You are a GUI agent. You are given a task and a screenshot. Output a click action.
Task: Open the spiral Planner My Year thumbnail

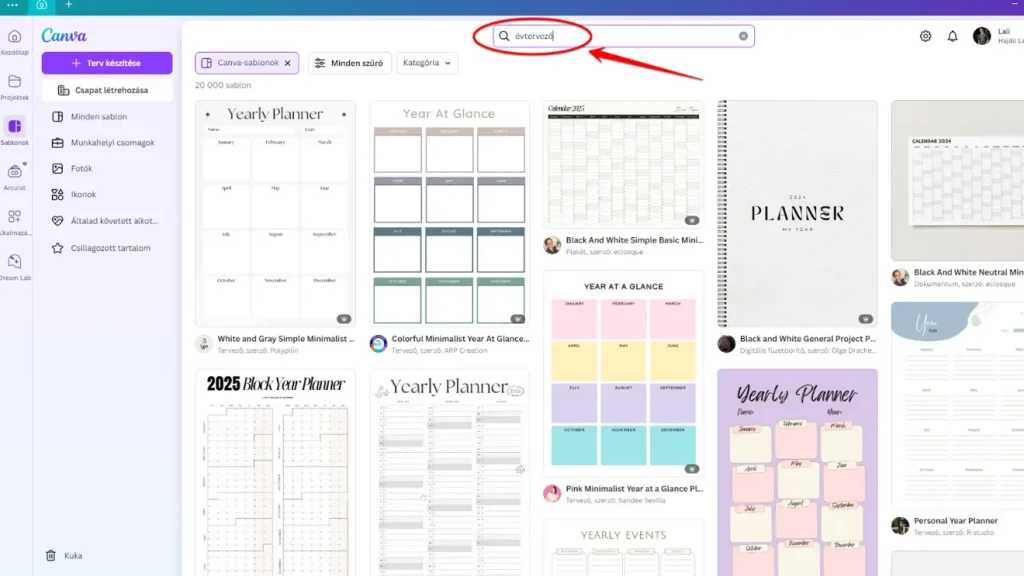[x=797, y=214]
